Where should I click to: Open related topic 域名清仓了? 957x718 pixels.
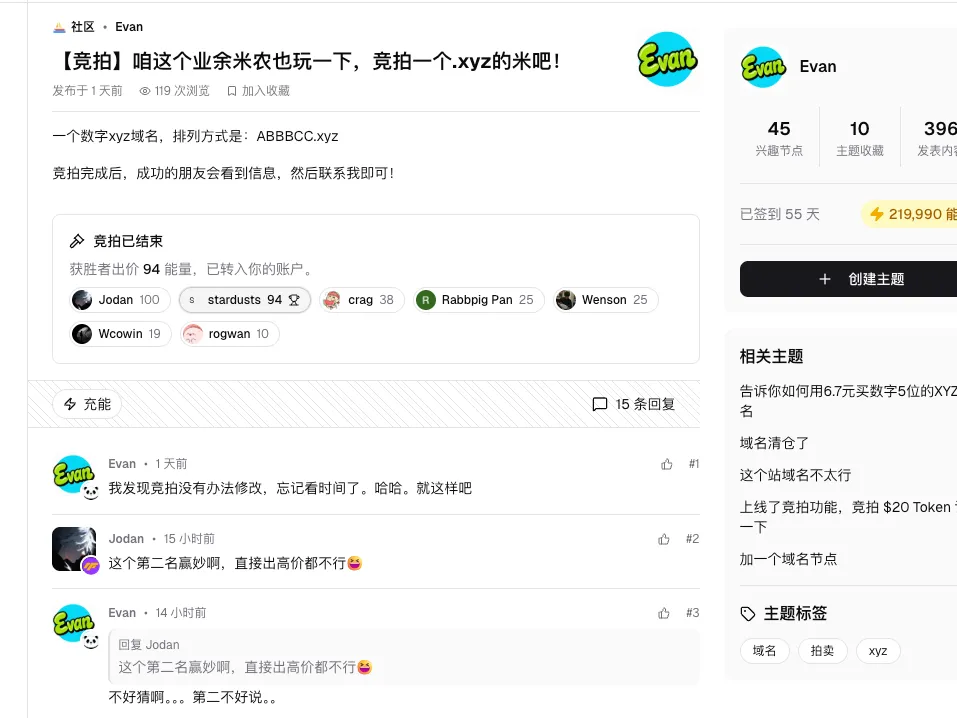[774, 443]
